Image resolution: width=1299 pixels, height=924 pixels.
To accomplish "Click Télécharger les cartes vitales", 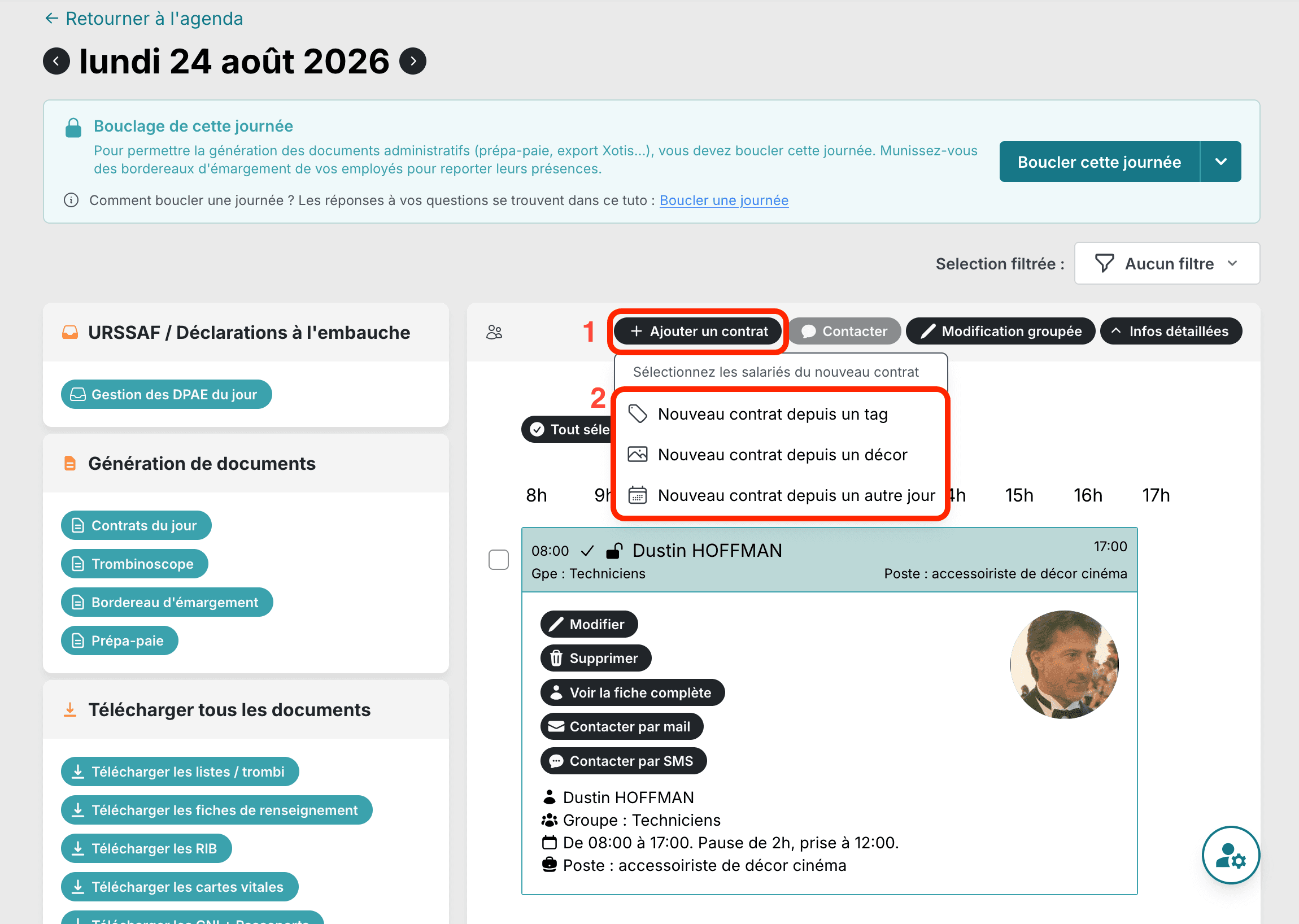I will tap(179, 887).
